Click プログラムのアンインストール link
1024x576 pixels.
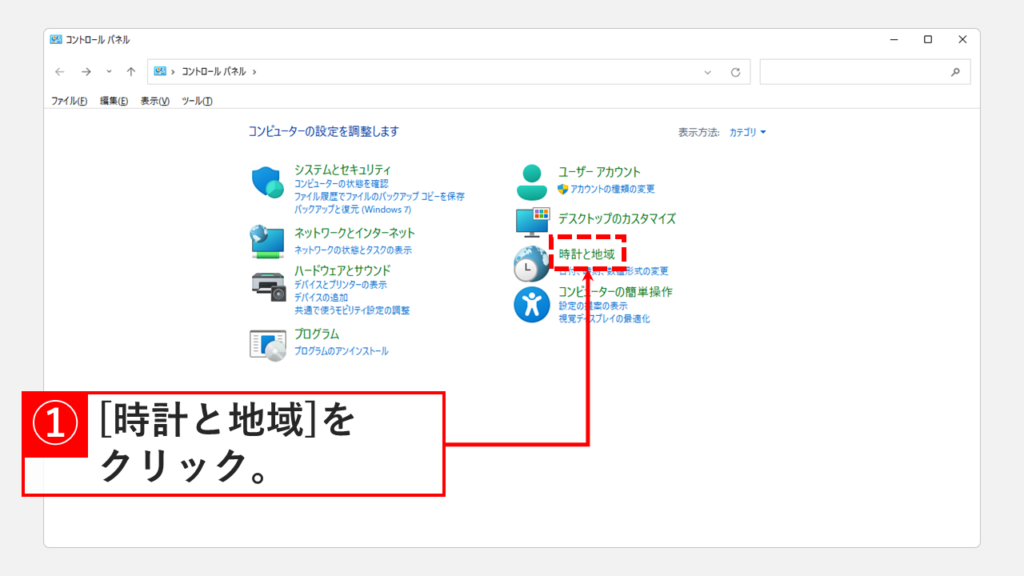pos(341,351)
